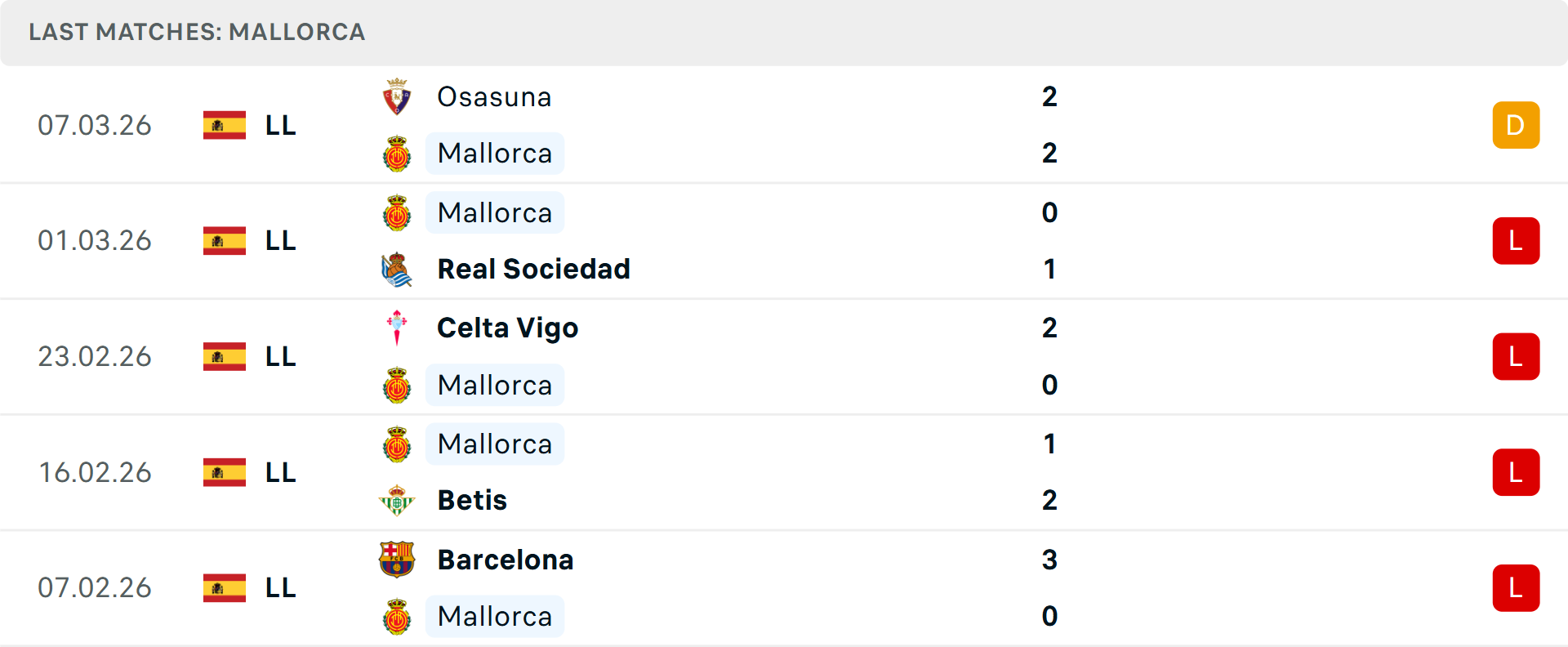Click the orange D draw result badge
1568x647 pixels.
point(1516,125)
